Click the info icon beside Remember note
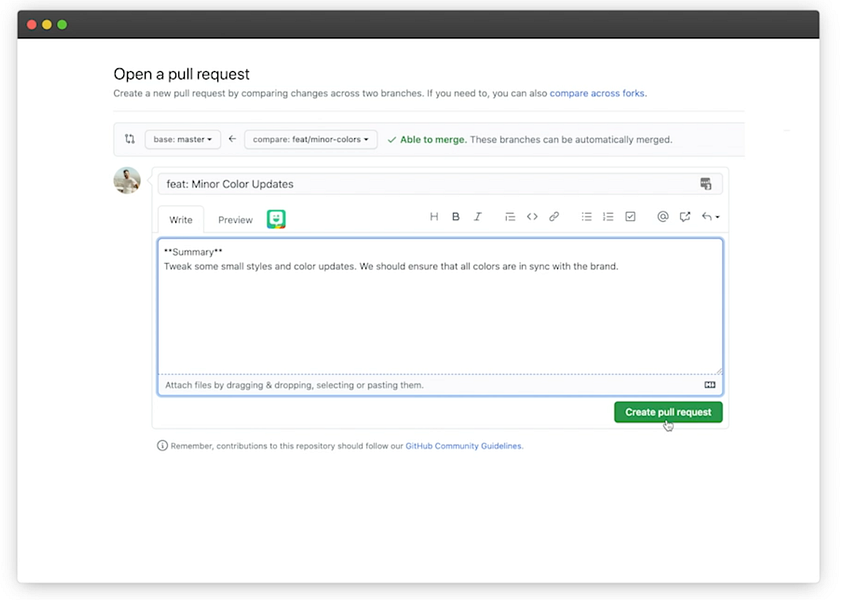 pos(162,446)
